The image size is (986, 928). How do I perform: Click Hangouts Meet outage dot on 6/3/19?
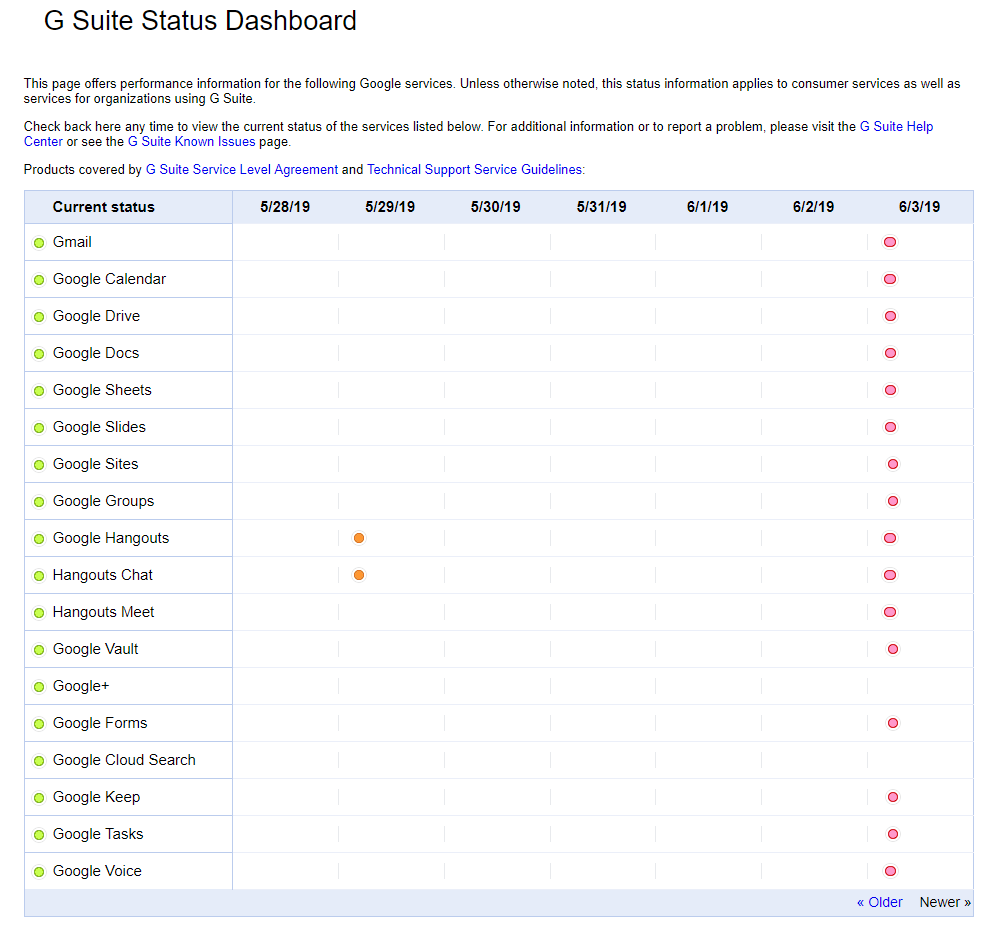[889, 612]
